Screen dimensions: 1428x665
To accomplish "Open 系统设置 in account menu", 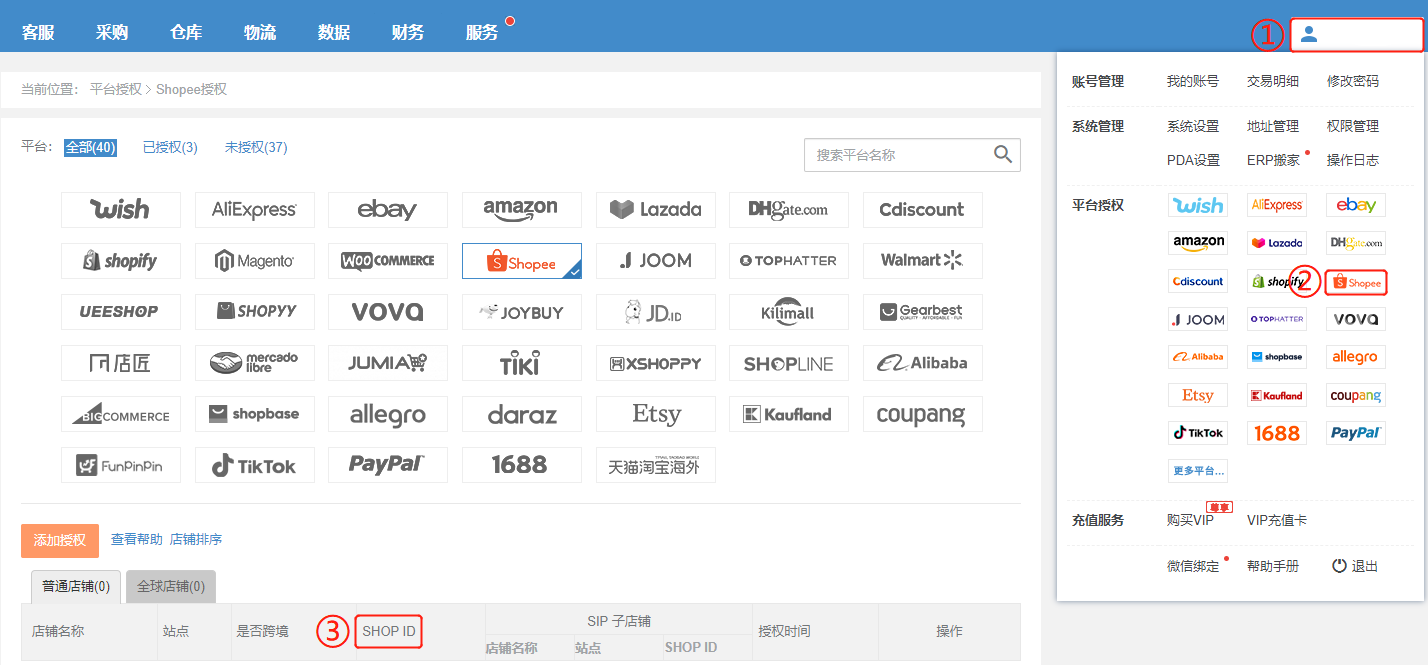I will [1193, 126].
